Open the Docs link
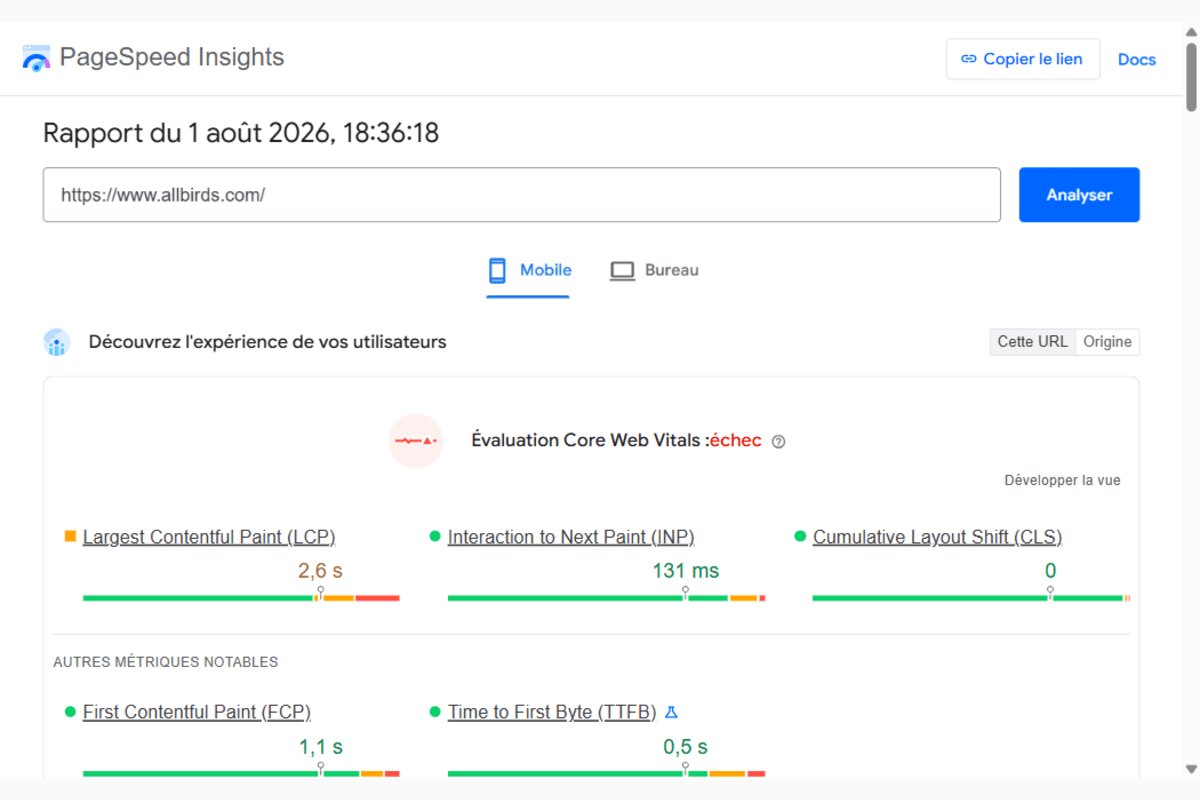The height and width of the screenshot is (800, 1200). click(x=1137, y=59)
